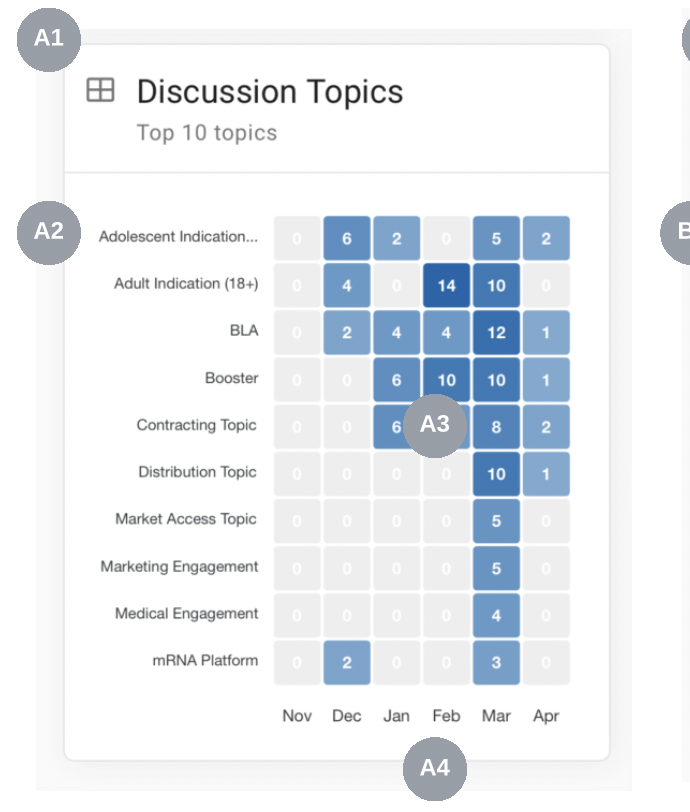690x812 pixels.
Task: Click the Distribution Topic April cell showing 1
Action: point(546,474)
